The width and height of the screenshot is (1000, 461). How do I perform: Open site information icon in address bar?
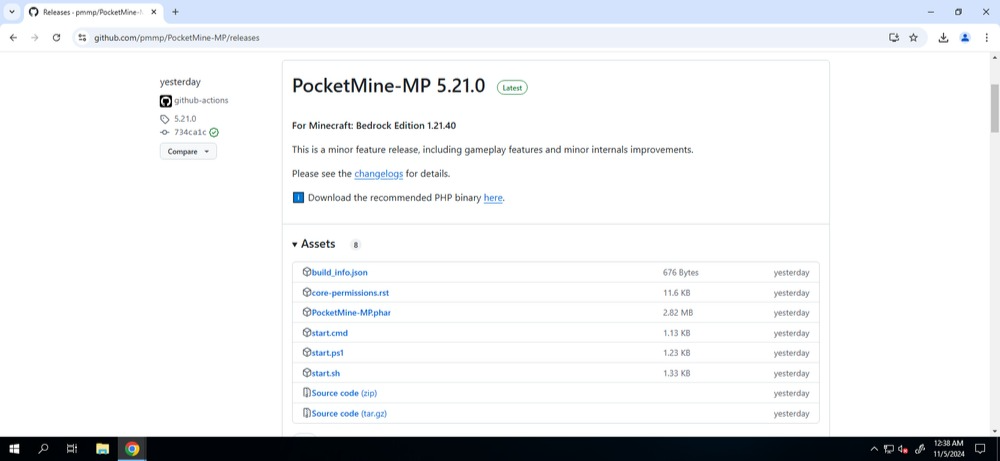coord(82,38)
